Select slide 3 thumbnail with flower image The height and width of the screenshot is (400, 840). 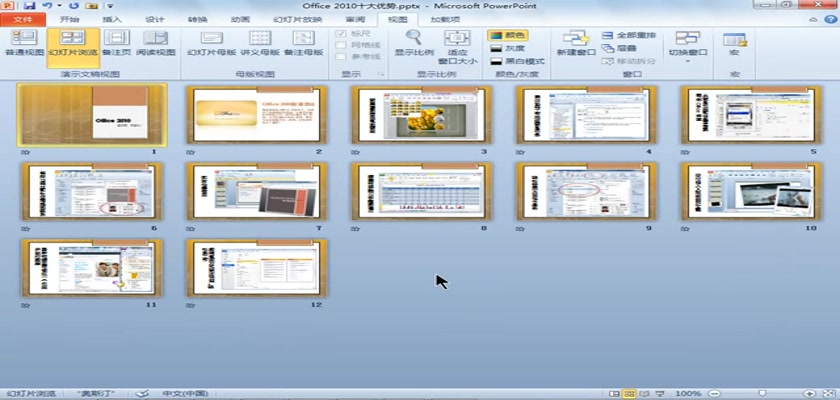tap(422, 115)
